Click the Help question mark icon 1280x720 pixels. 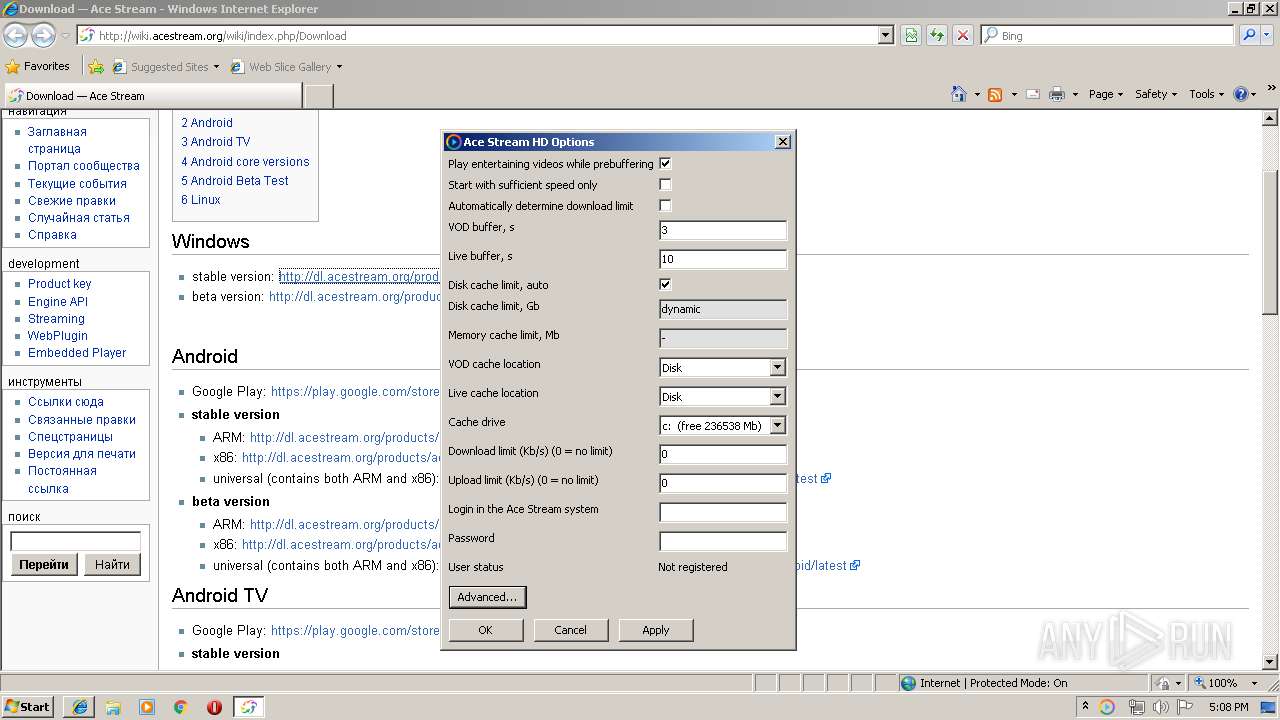point(1240,94)
